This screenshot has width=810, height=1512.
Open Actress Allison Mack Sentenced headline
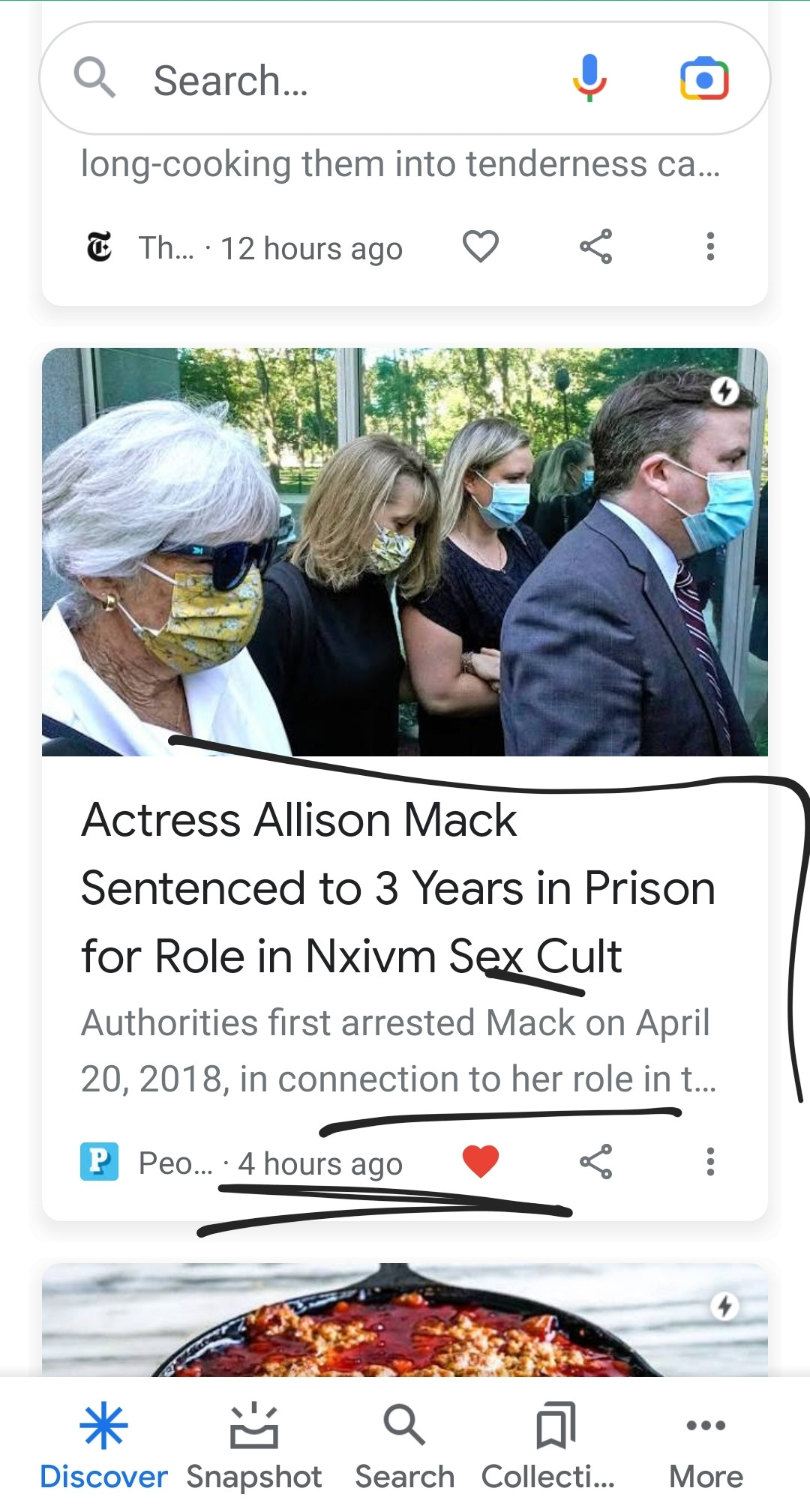[x=397, y=888]
